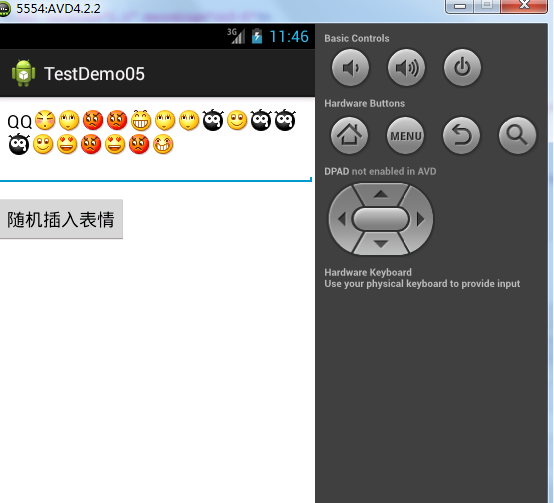554x503 pixels.
Task: Tap the 3G signal strength icon
Action: tap(236, 36)
